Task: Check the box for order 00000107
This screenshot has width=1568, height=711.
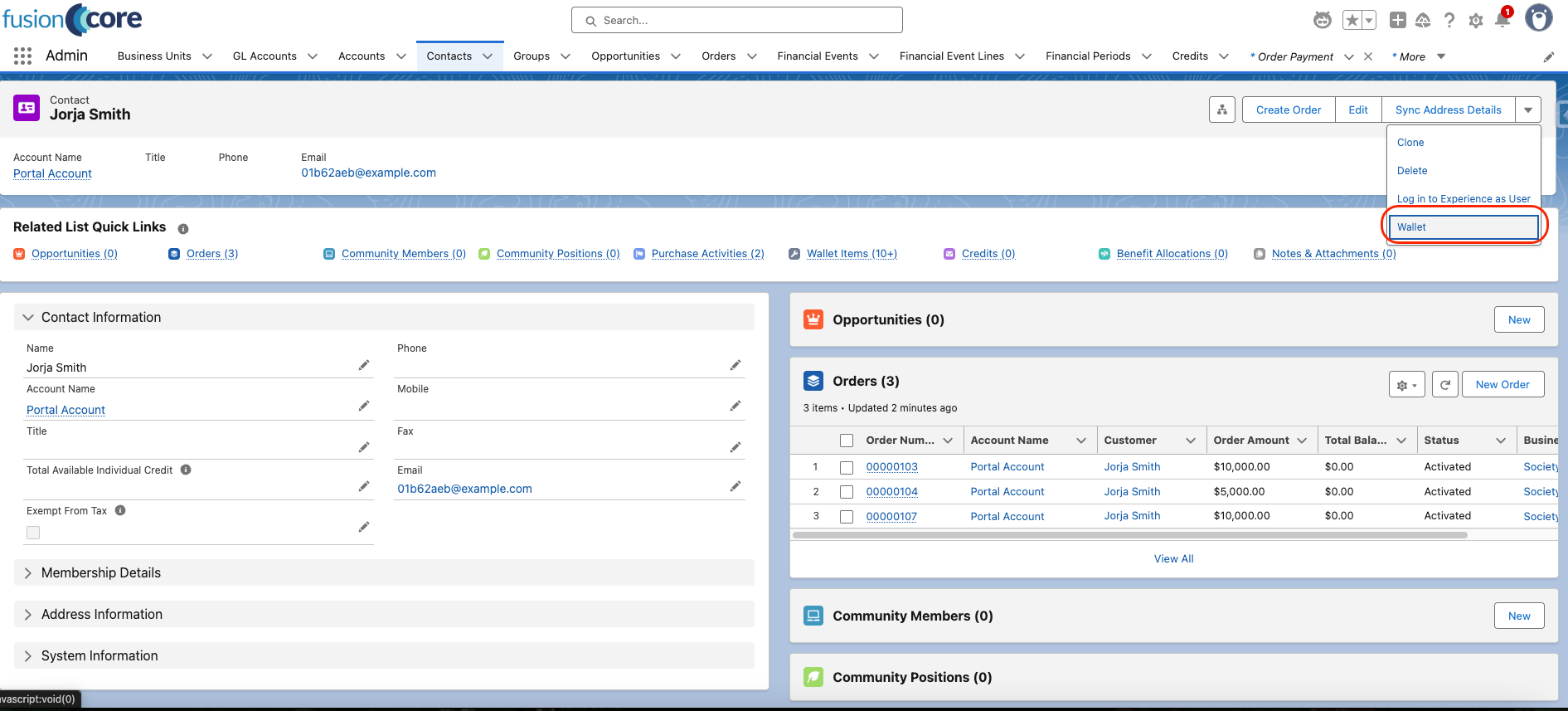Action: coord(847,516)
